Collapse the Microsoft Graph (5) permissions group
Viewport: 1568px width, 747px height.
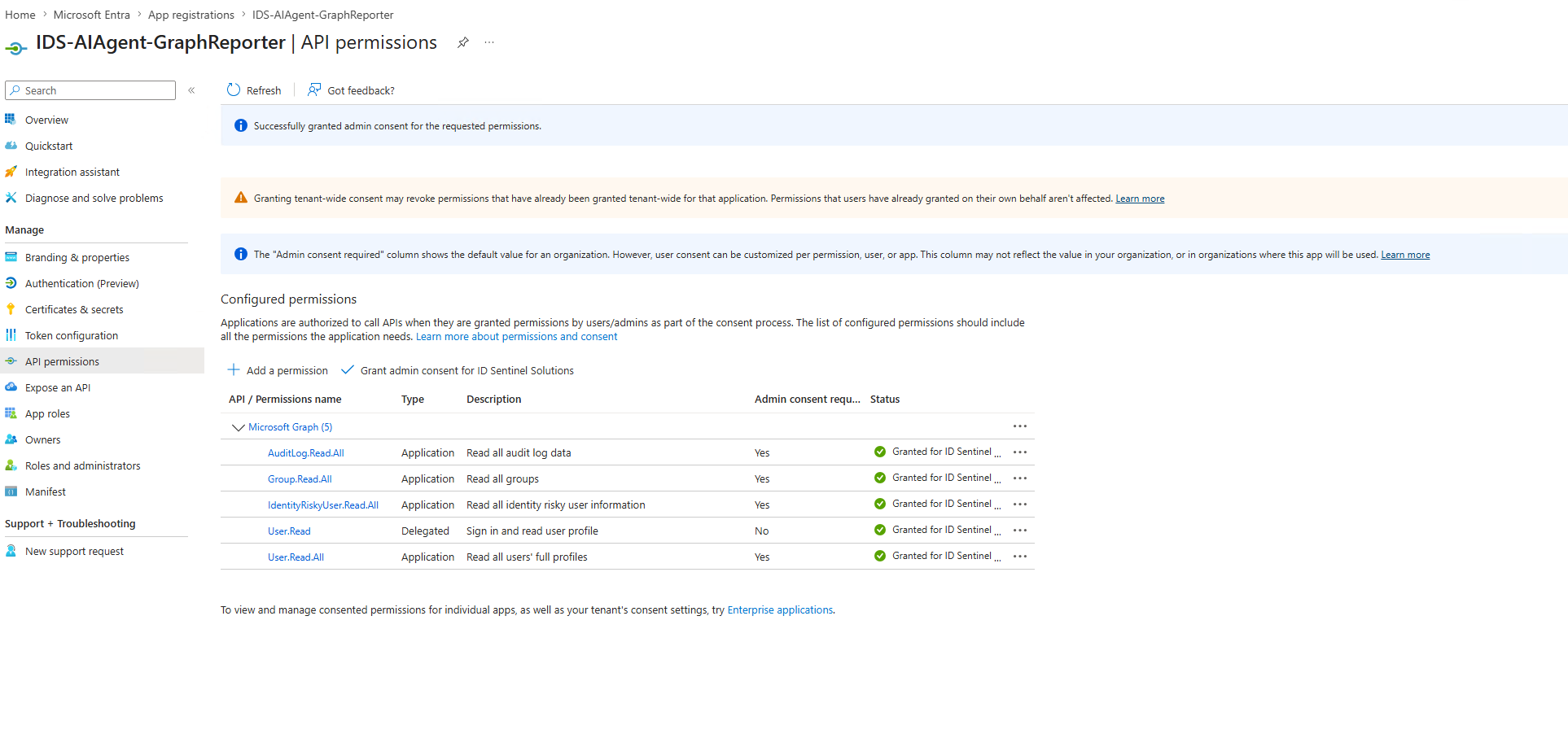pyautogui.click(x=239, y=427)
